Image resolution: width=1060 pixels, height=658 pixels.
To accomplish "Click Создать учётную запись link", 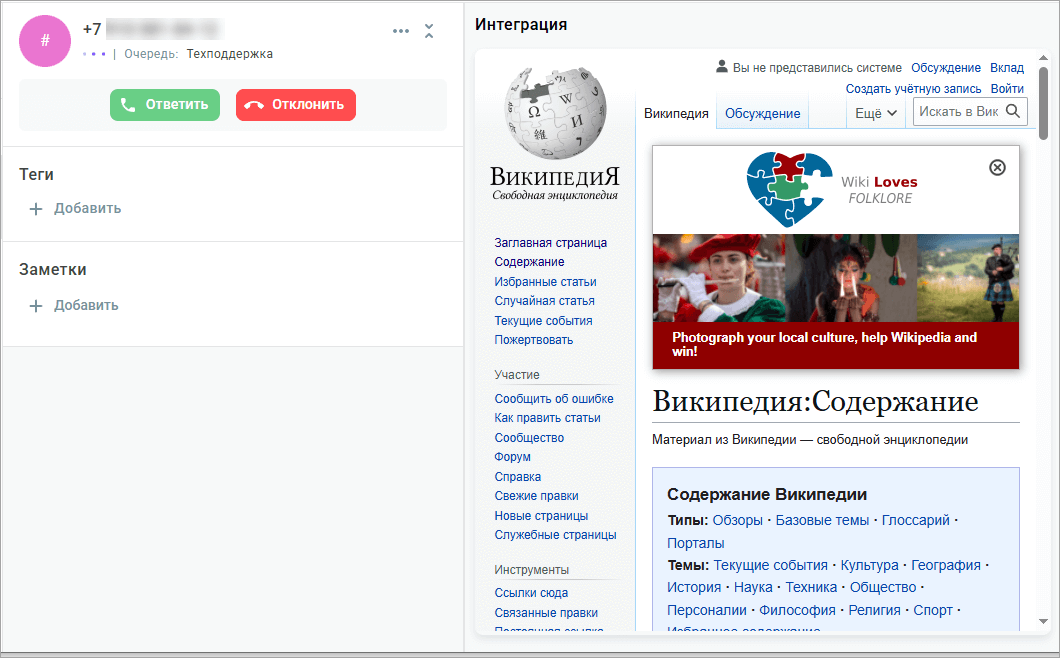I will [x=913, y=89].
